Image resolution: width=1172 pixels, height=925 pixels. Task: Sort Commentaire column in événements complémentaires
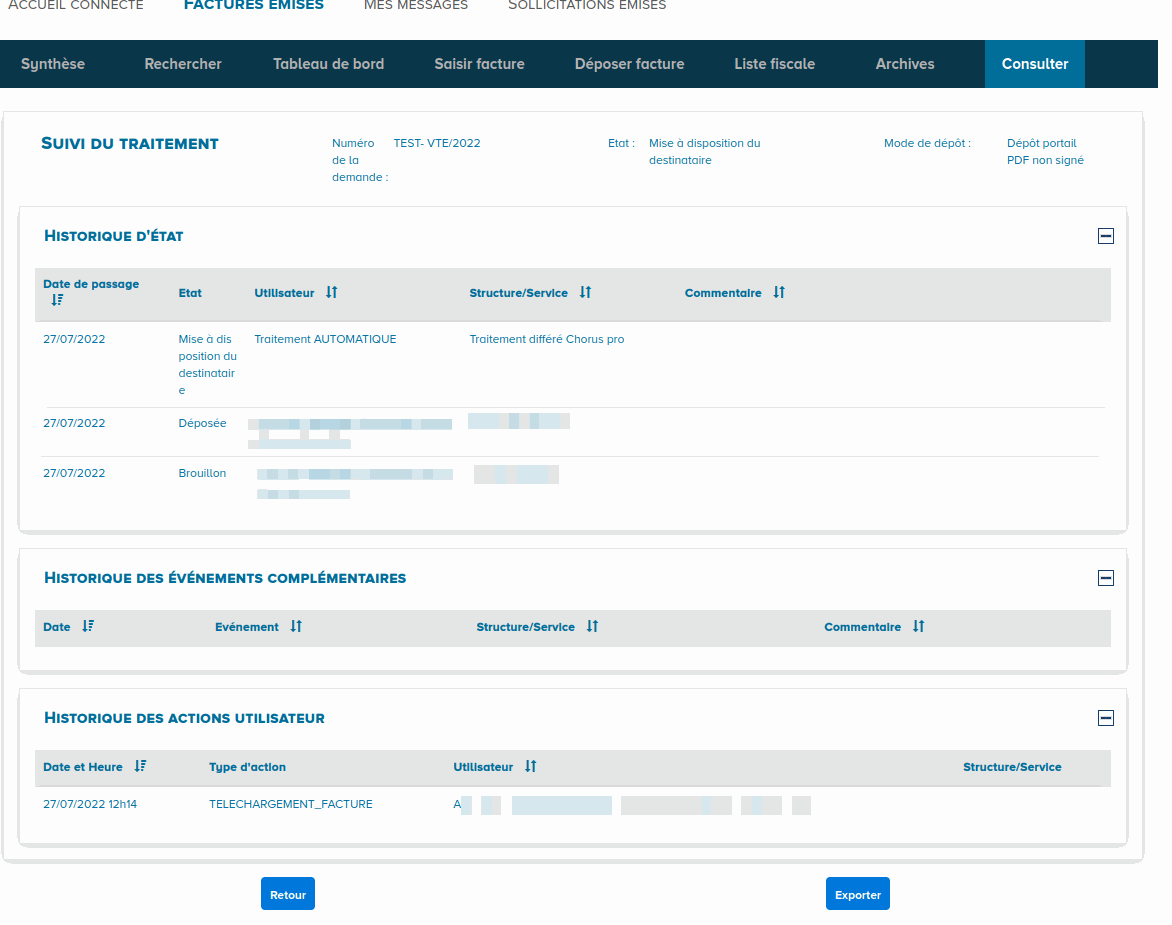[x=918, y=627]
